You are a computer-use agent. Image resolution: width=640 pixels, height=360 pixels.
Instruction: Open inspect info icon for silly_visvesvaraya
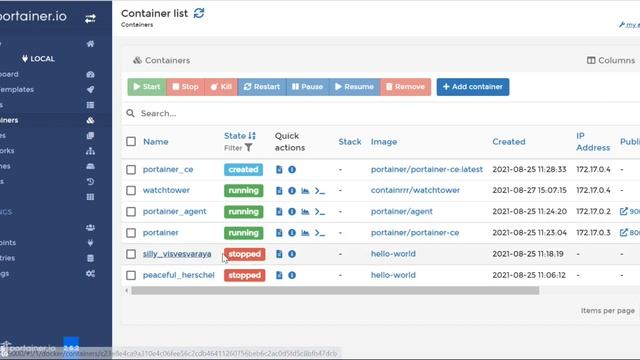pos(292,254)
